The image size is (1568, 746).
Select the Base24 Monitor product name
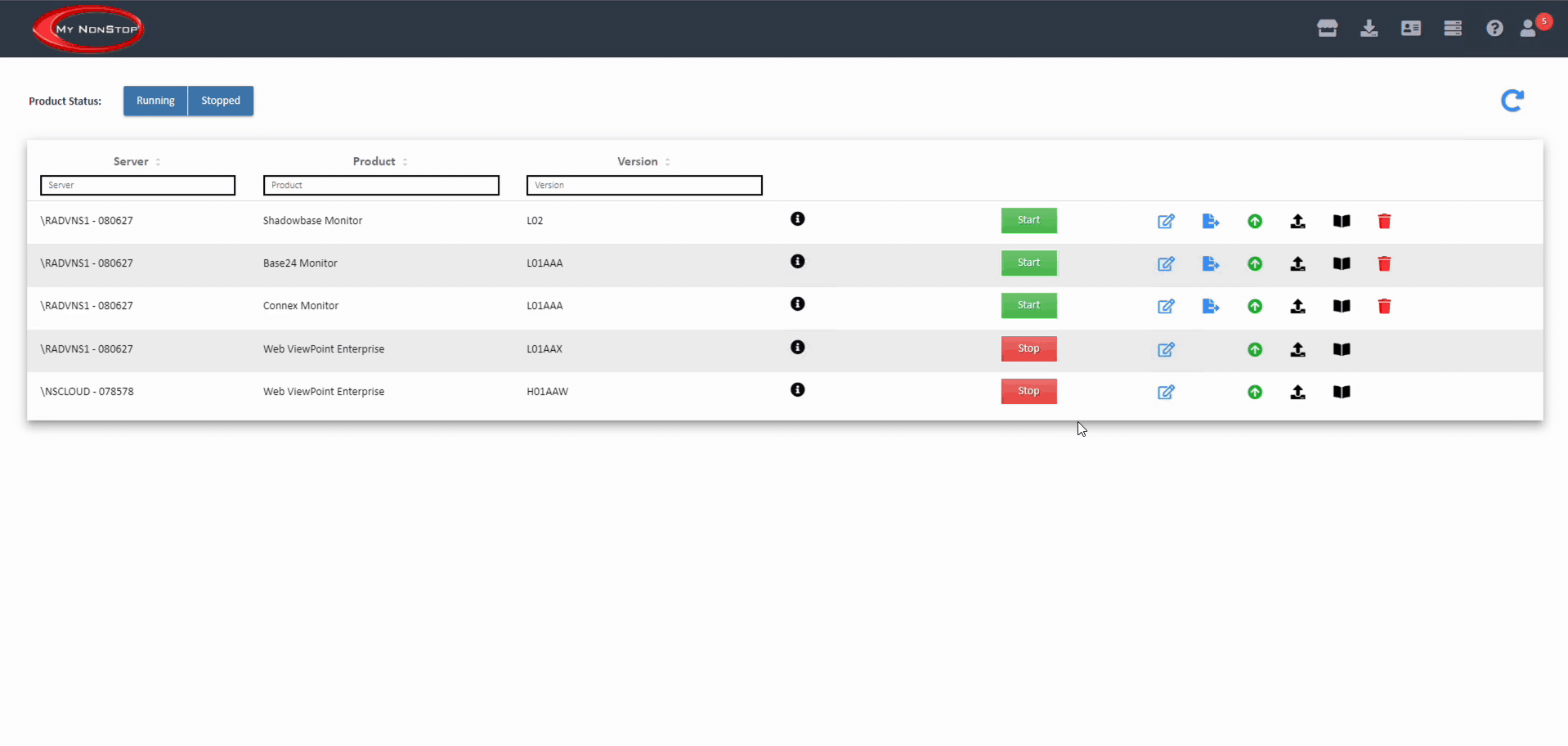point(300,263)
